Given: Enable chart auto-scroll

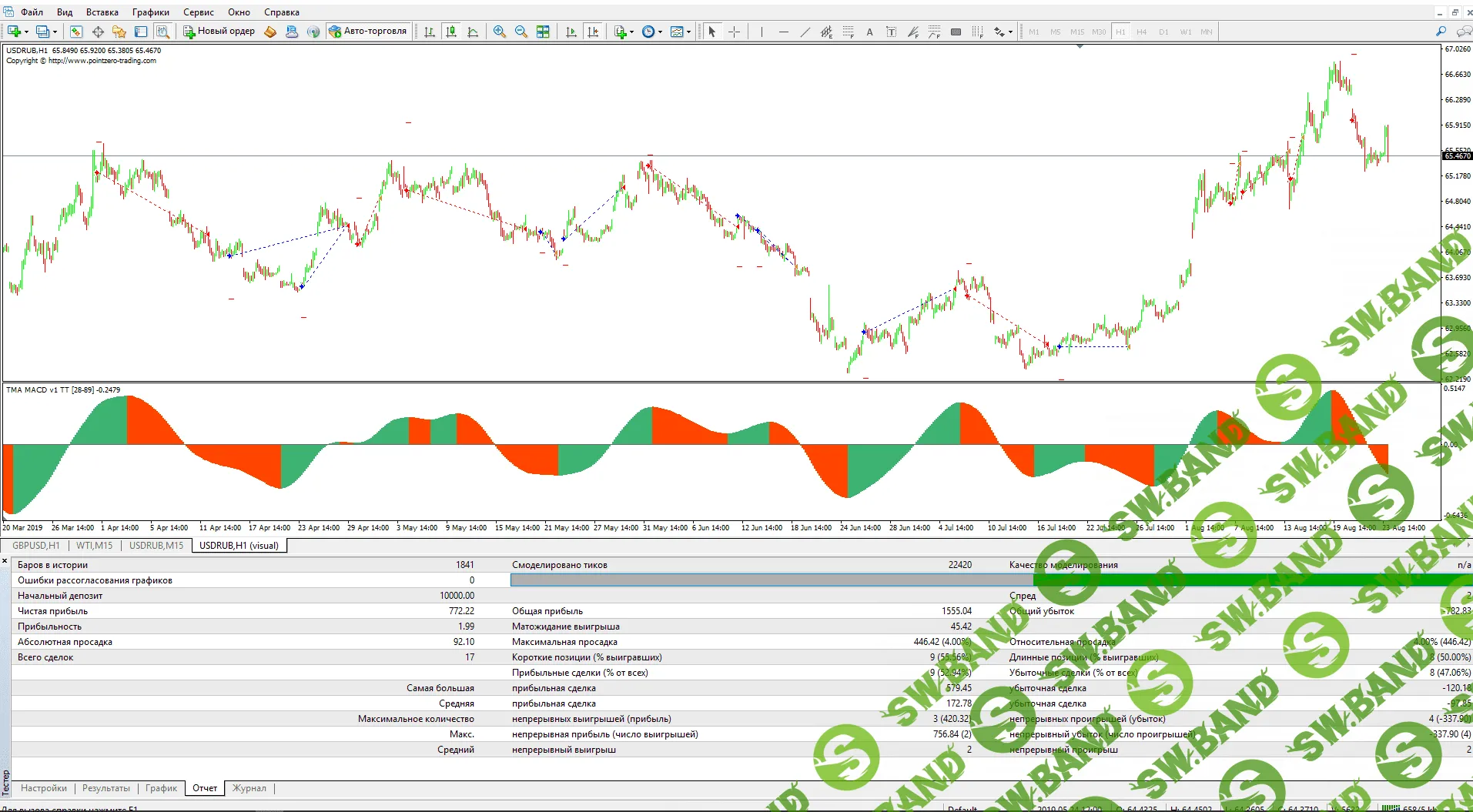Looking at the screenshot, I should [571, 32].
